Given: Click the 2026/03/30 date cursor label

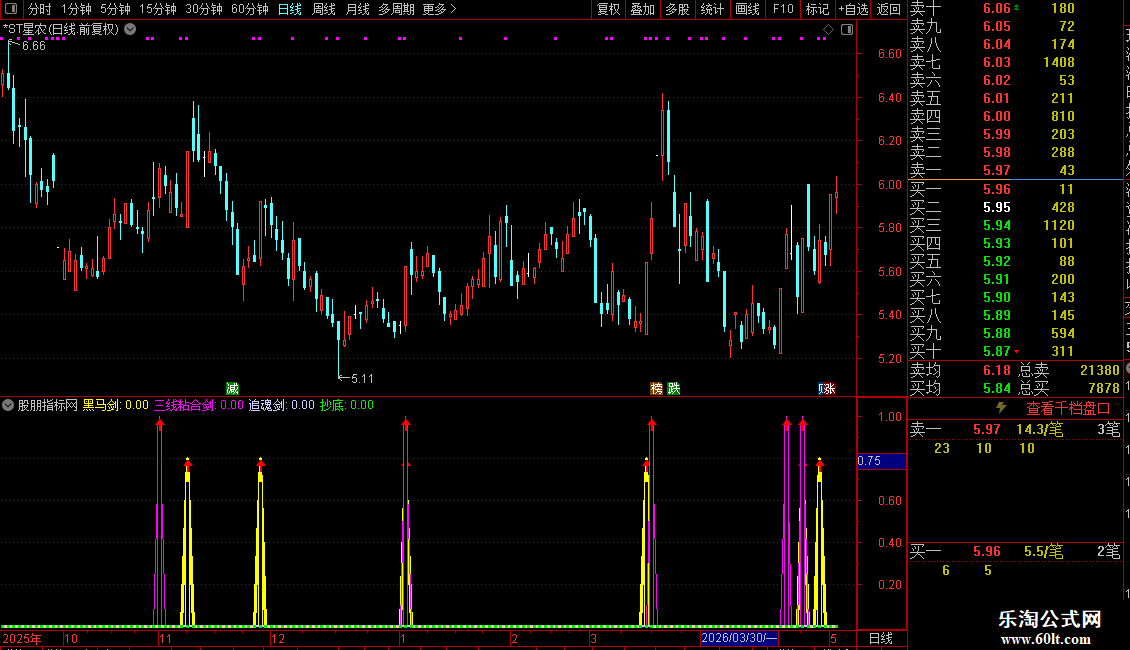Looking at the screenshot, I should point(739,638).
